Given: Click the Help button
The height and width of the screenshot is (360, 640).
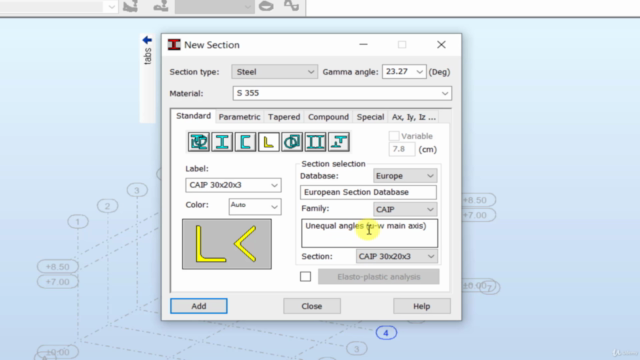Looking at the screenshot, I should pos(422,306).
